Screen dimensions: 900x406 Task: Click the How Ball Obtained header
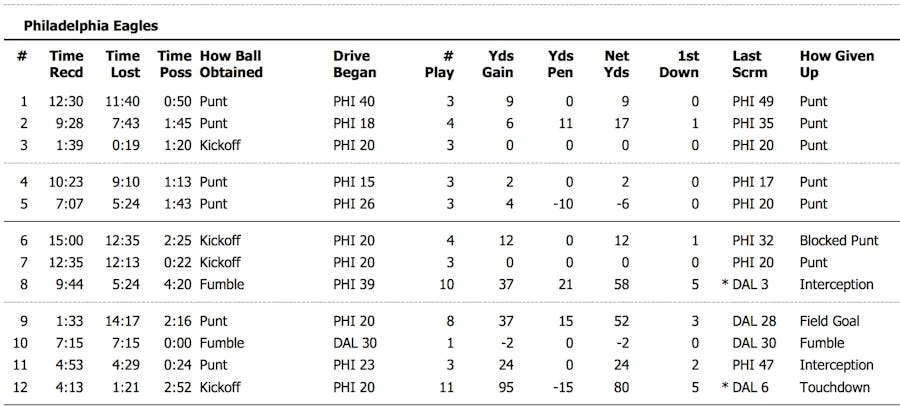[x=231, y=64]
